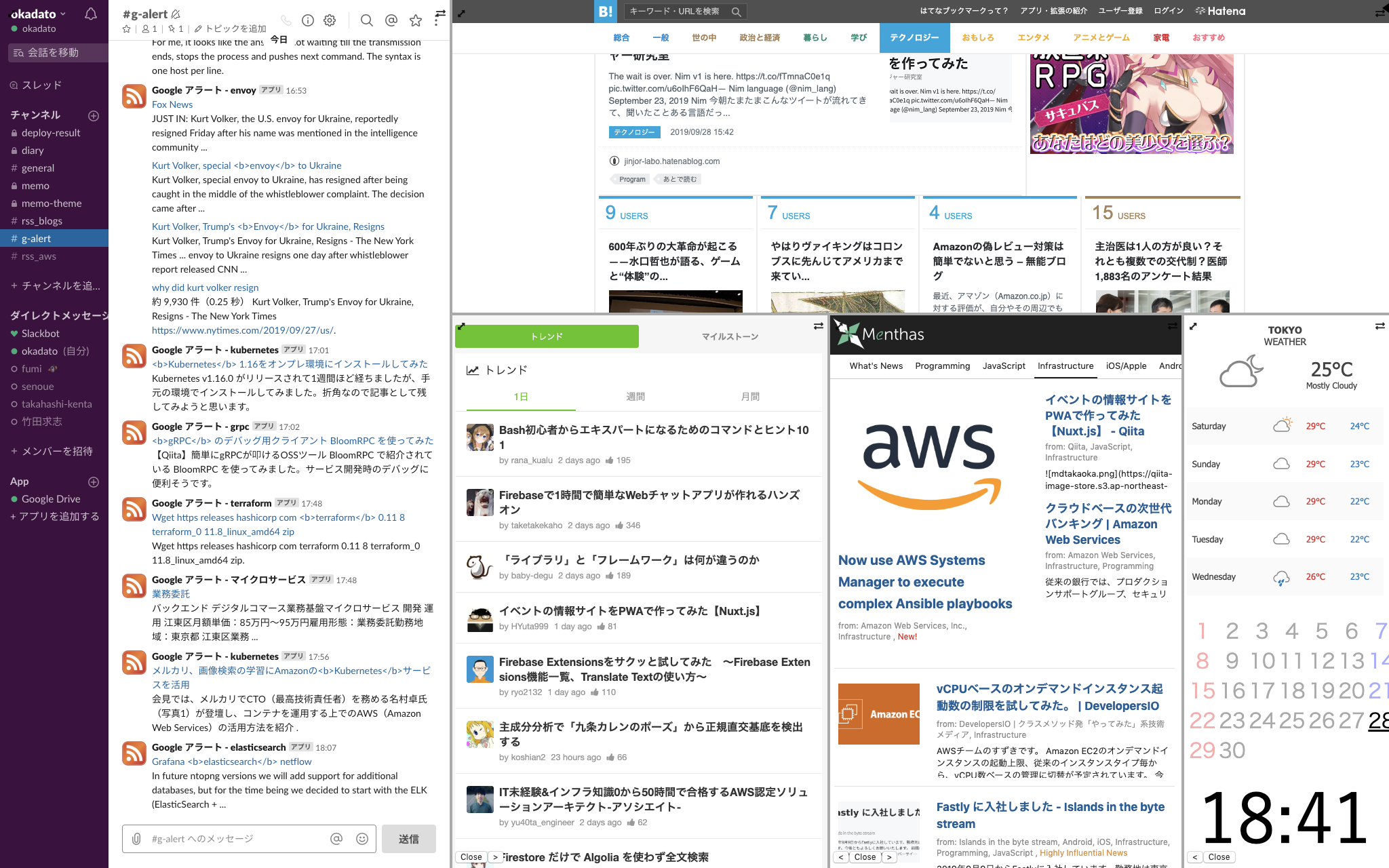Image resolution: width=1389 pixels, height=868 pixels.
Task: Click the Hatena B! logo
Action: coord(604,12)
